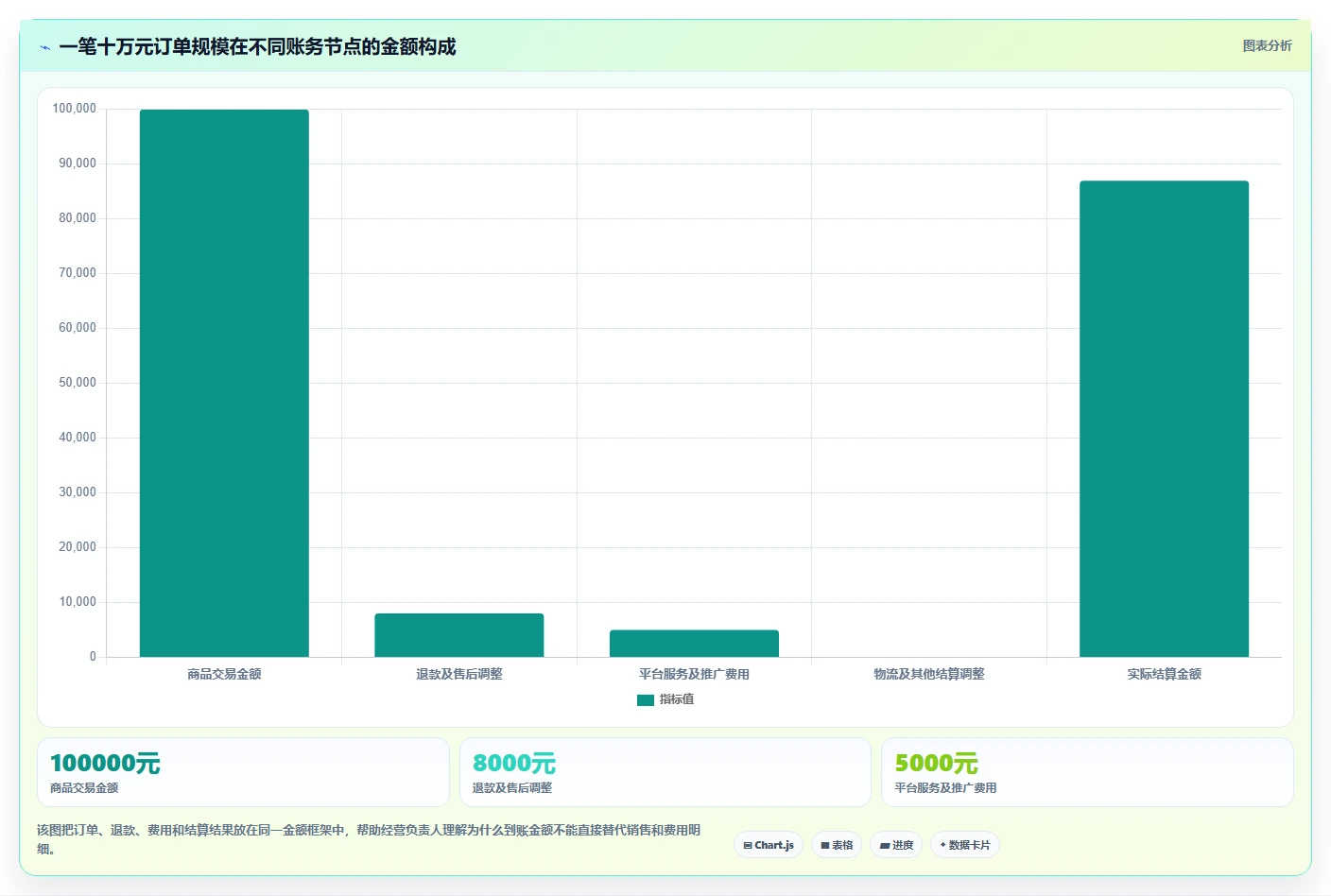Click the 平台服务及推广费用 caption under 5000元

[945, 788]
